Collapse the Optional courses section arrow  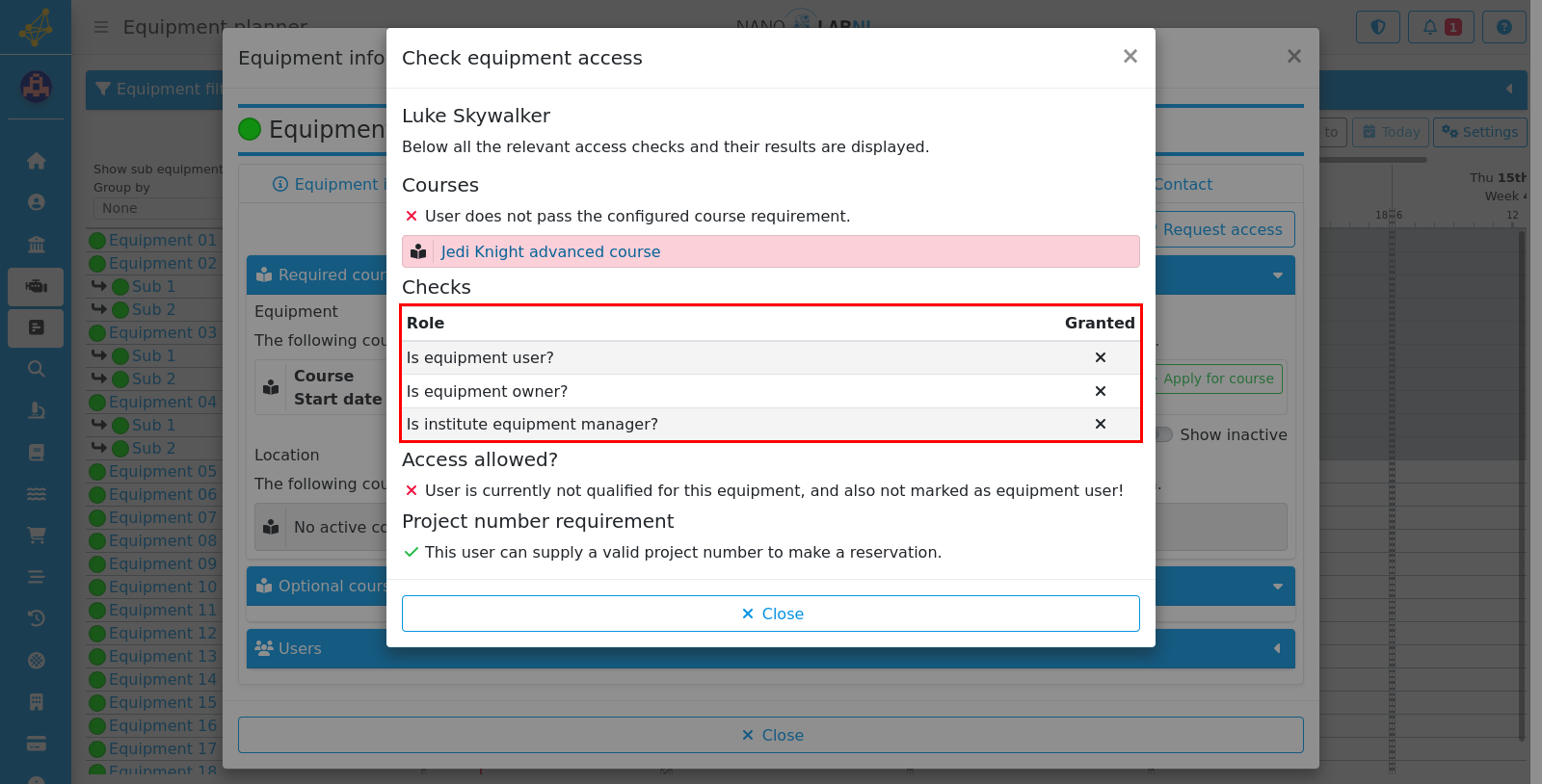click(x=1278, y=587)
